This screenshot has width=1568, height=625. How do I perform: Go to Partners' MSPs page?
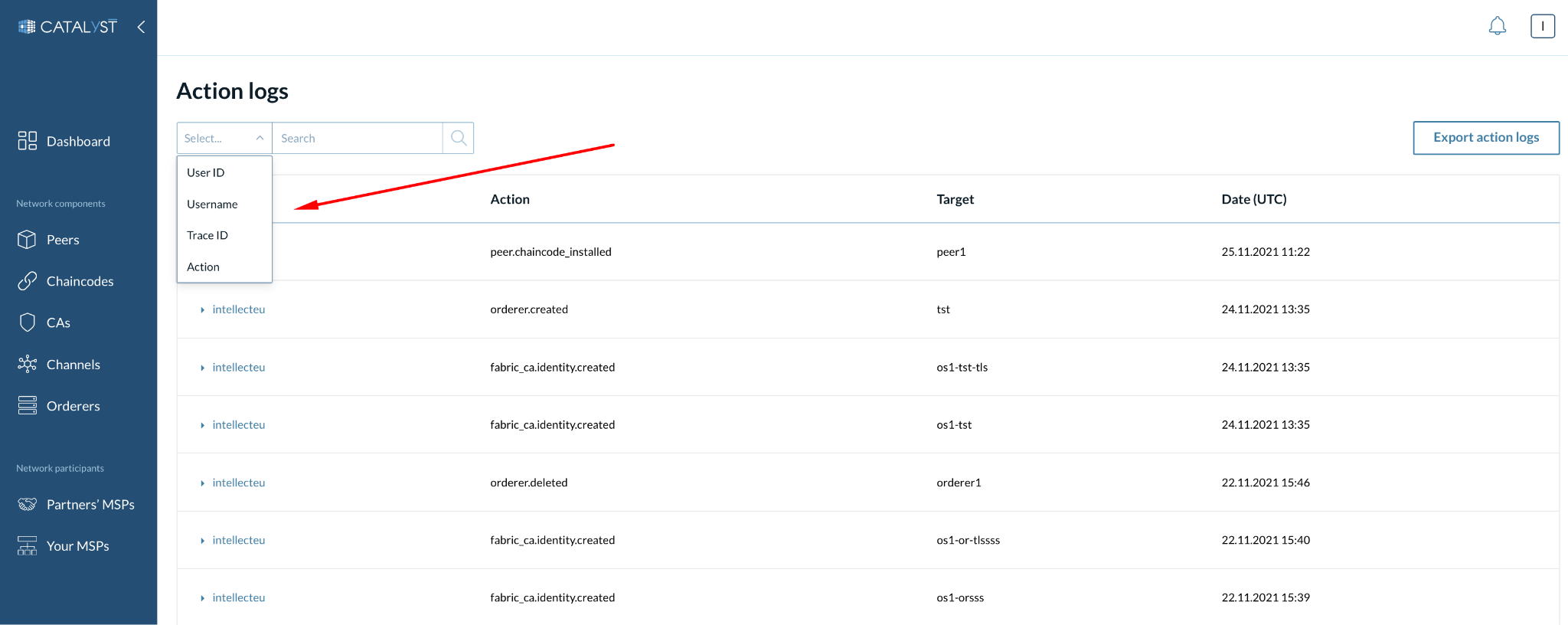pyautogui.click(x=90, y=505)
